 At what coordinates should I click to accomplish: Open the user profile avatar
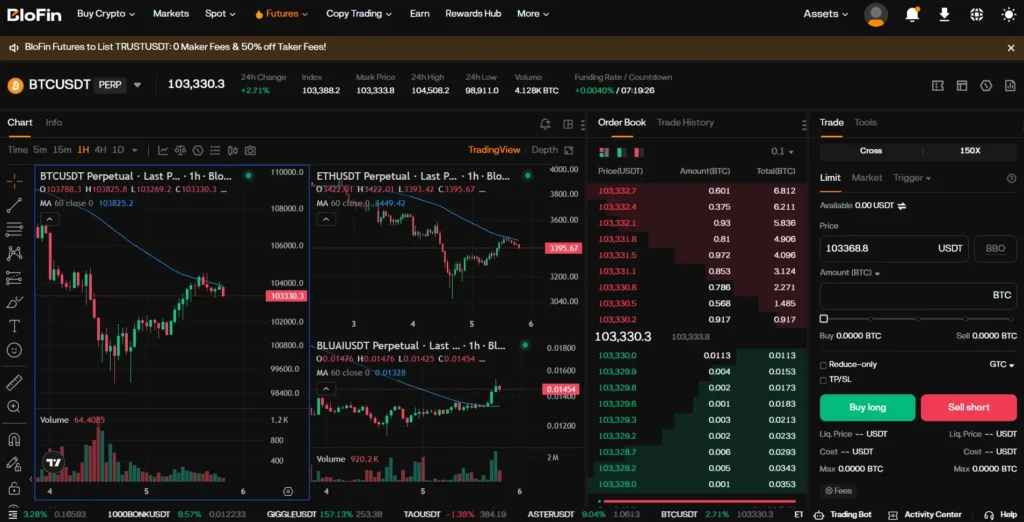pos(876,14)
